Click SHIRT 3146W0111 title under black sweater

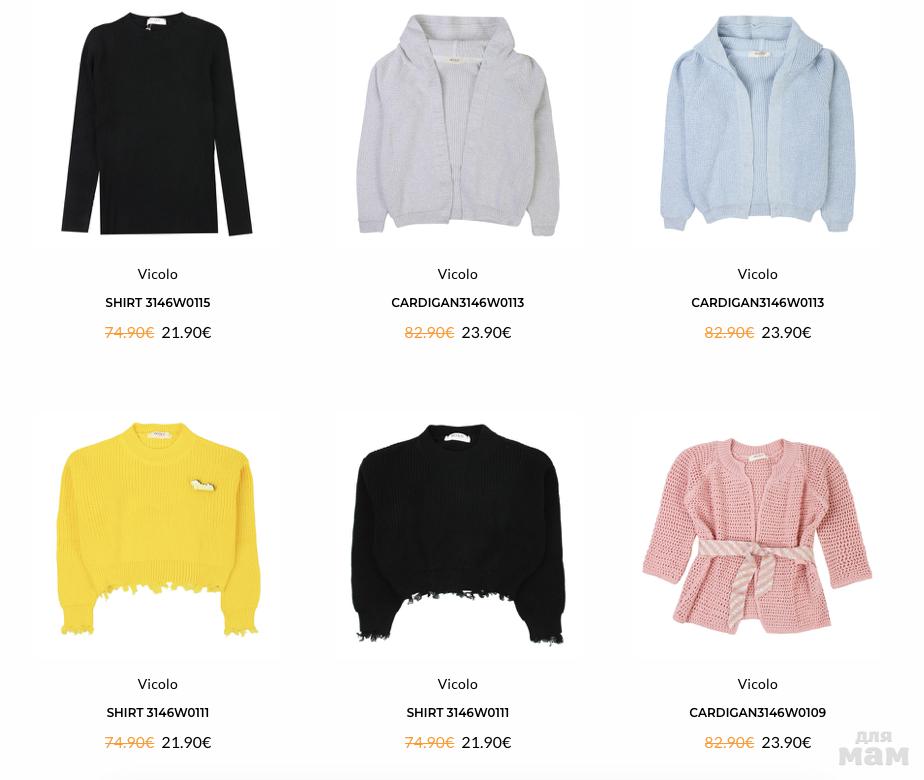tap(457, 713)
